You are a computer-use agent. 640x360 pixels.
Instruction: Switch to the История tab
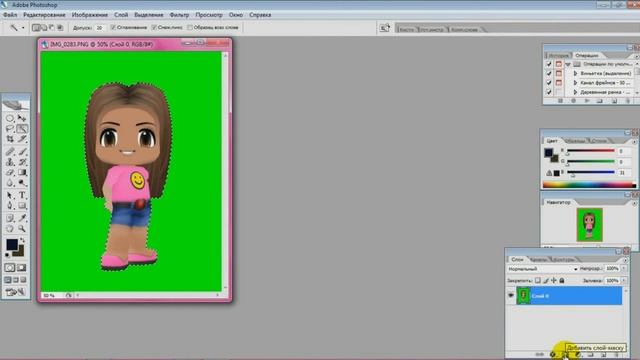point(558,55)
